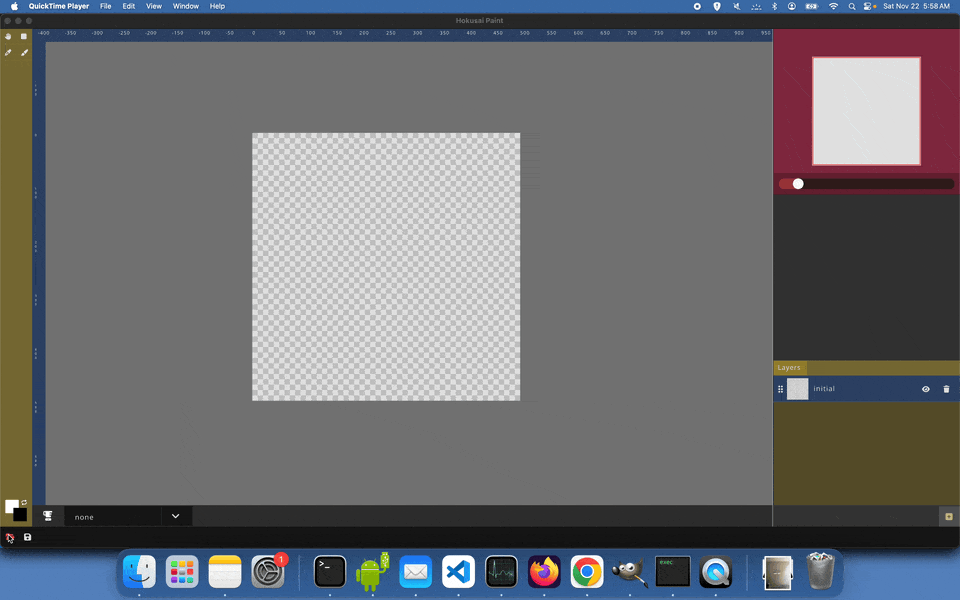Open the Window menu
Screen dimensions: 960x600
click(x=185, y=6)
